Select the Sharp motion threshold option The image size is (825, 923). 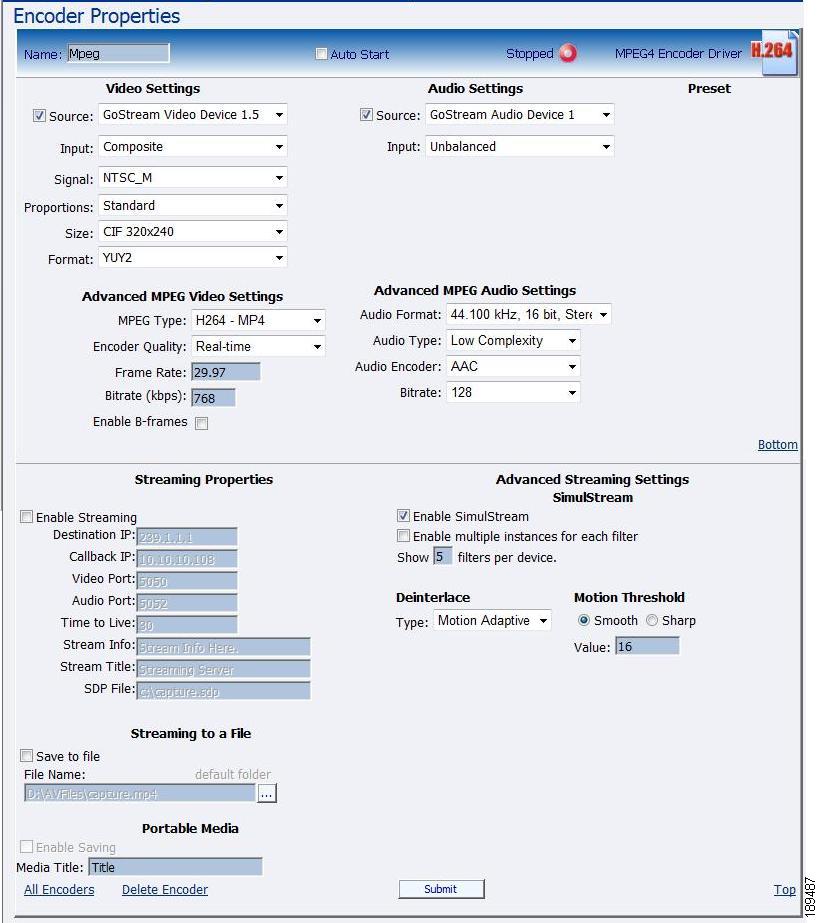(x=652, y=620)
